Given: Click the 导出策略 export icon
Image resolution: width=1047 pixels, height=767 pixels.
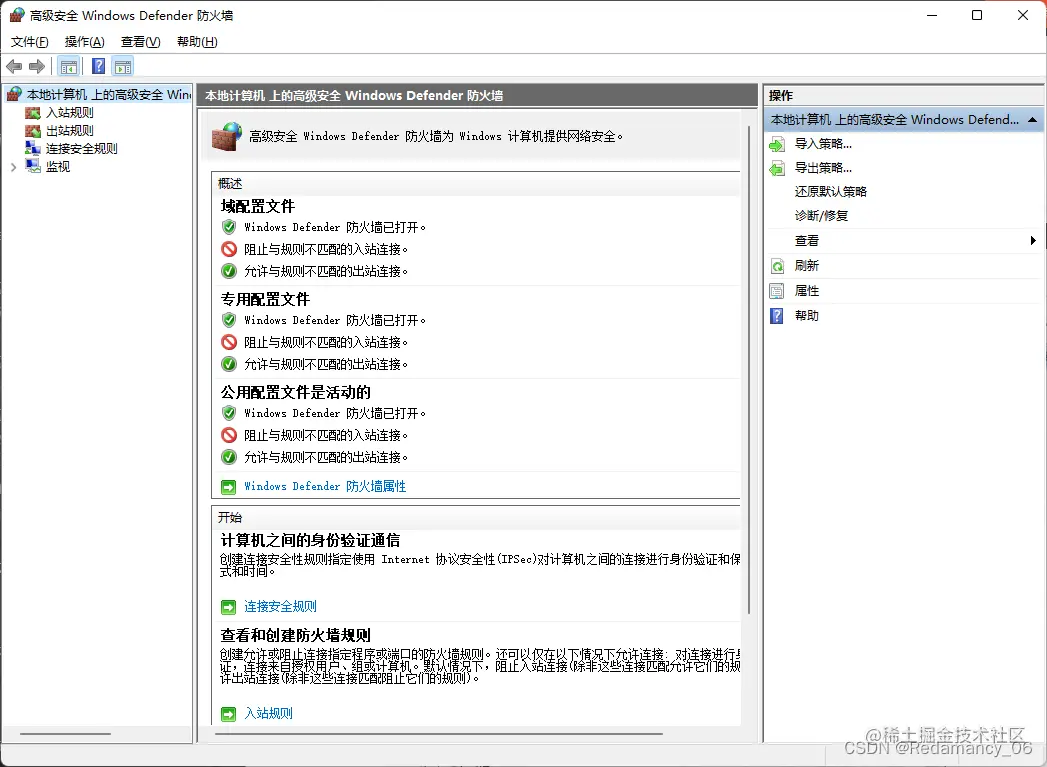Looking at the screenshot, I should click(777, 168).
